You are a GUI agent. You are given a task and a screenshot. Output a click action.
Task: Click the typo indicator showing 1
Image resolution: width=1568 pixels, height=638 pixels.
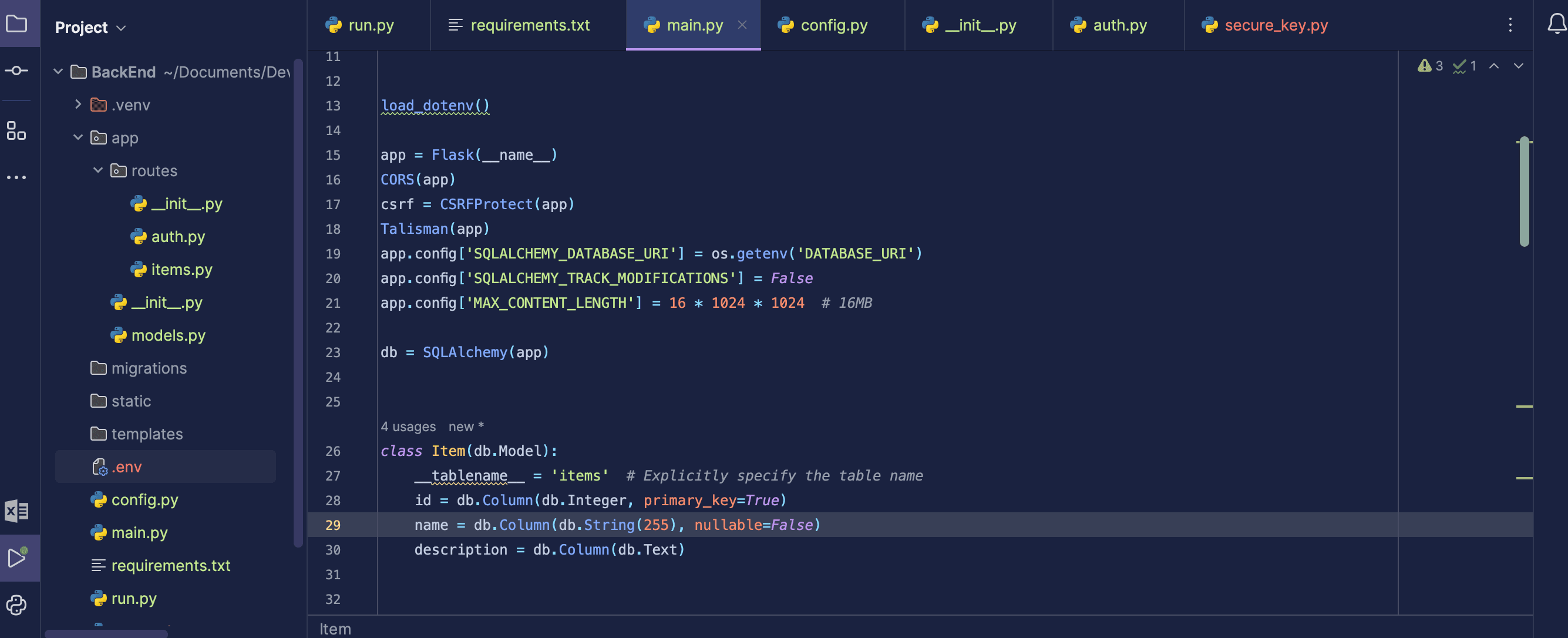(x=1465, y=66)
